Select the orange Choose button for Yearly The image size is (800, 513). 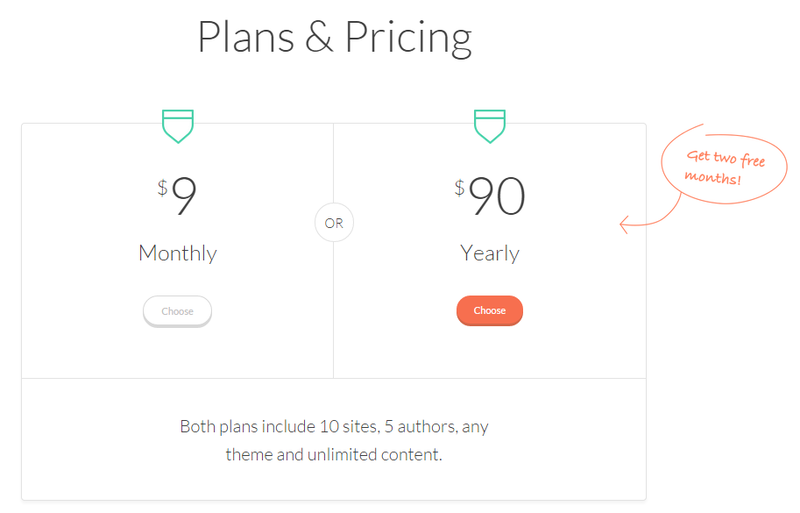[x=489, y=310]
